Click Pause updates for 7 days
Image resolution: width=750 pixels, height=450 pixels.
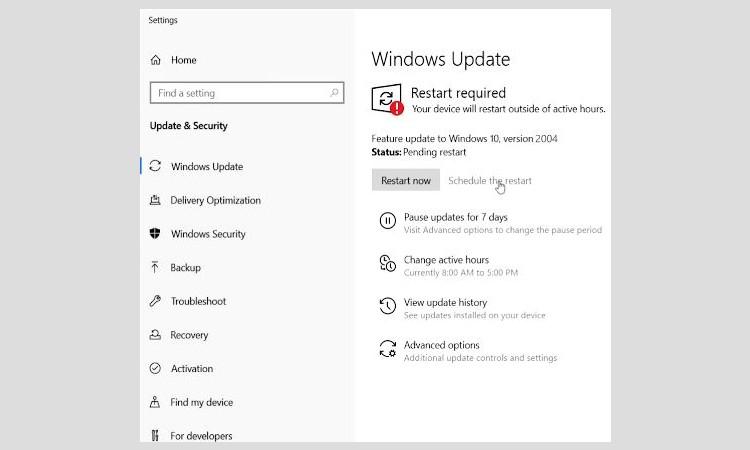click(x=456, y=217)
